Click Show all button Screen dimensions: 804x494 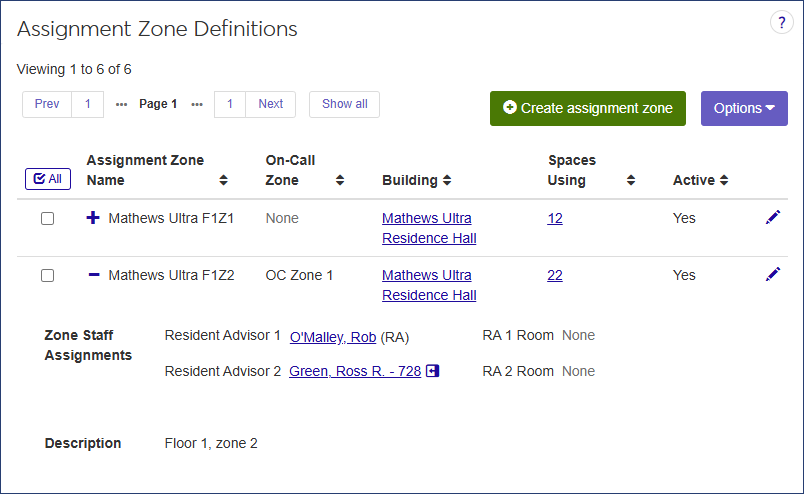click(345, 104)
